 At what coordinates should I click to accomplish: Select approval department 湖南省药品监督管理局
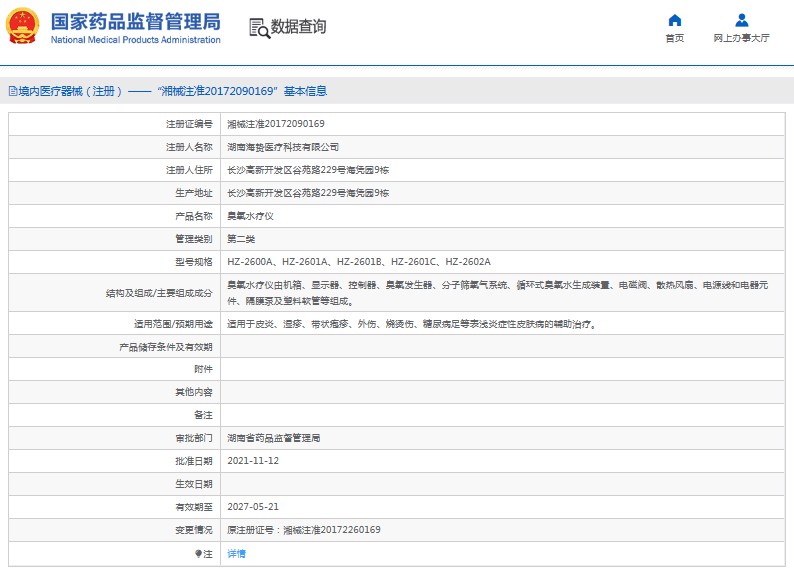[x=273, y=438]
